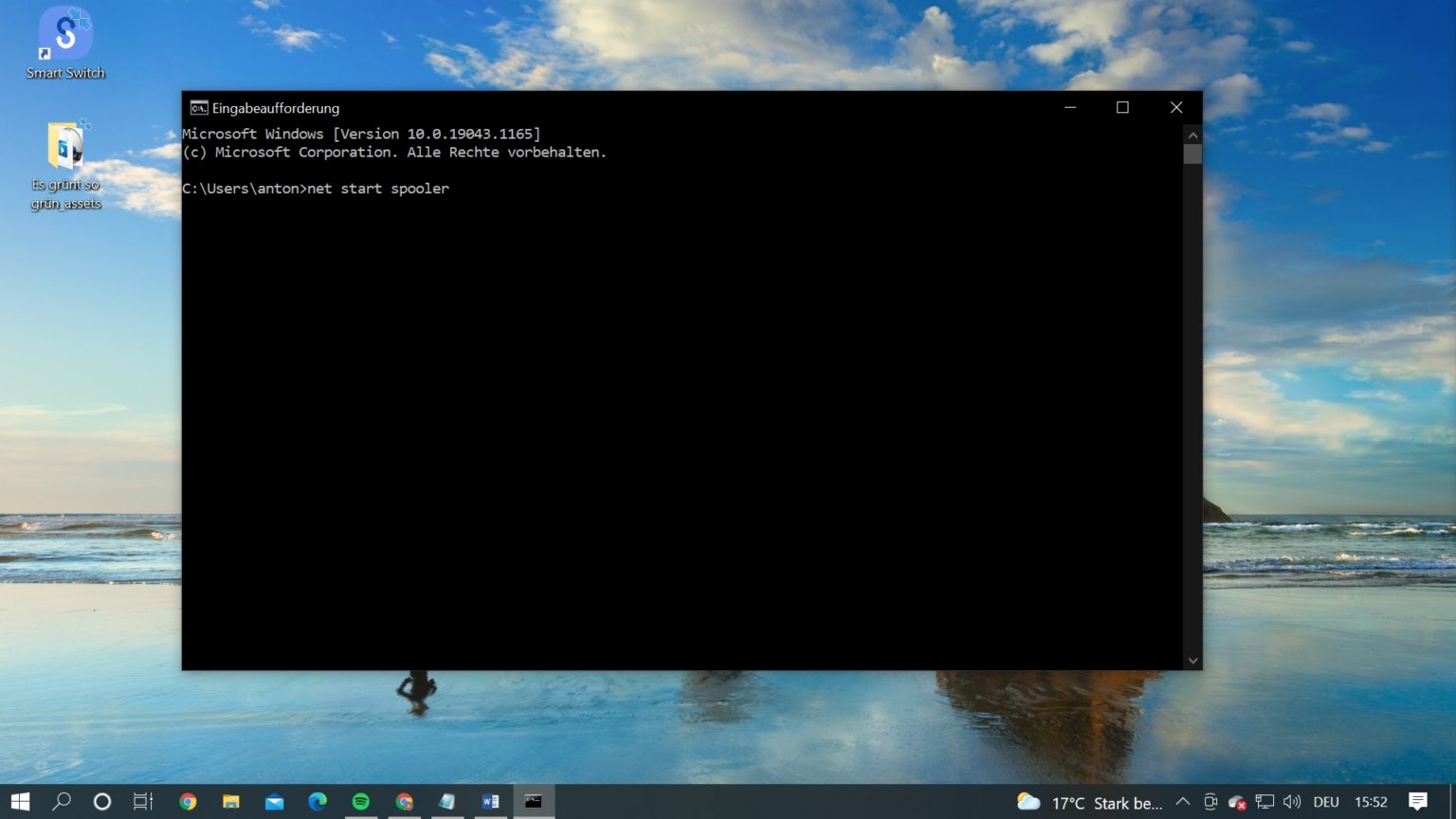The width and height of the screenshot is (1456, 819).
Task: Launch Microsoft Edge from the taskbar
Action: click(x=318, y=802)
